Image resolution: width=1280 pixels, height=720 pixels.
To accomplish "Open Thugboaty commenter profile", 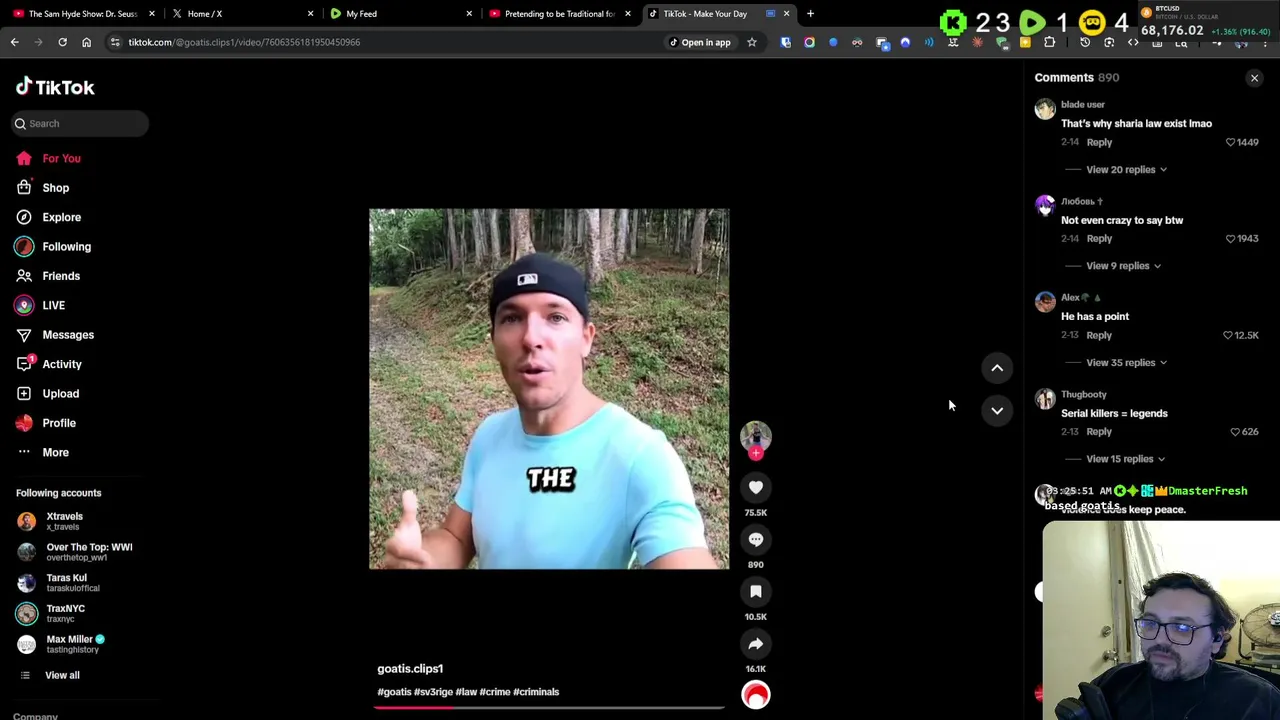I will click(x=1084, y=394).
